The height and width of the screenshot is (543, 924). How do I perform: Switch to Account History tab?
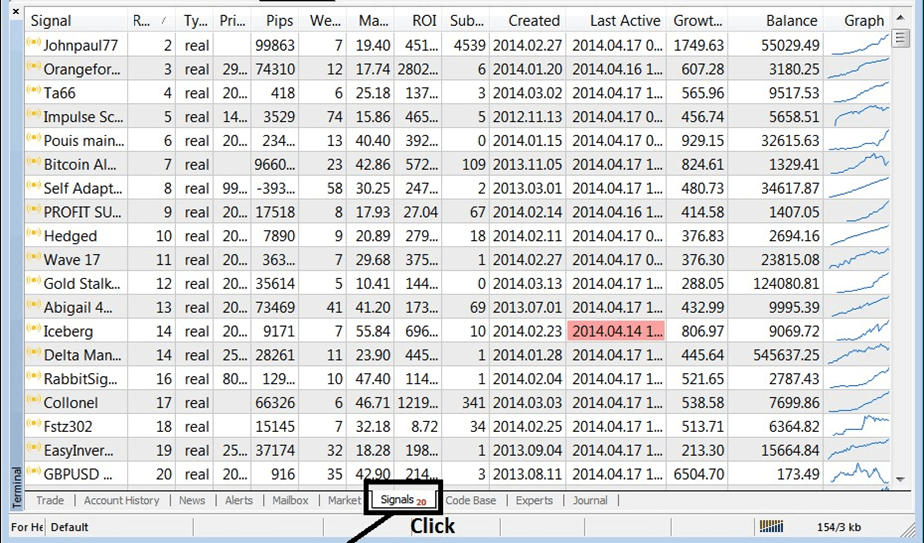(x=121, y=501)
